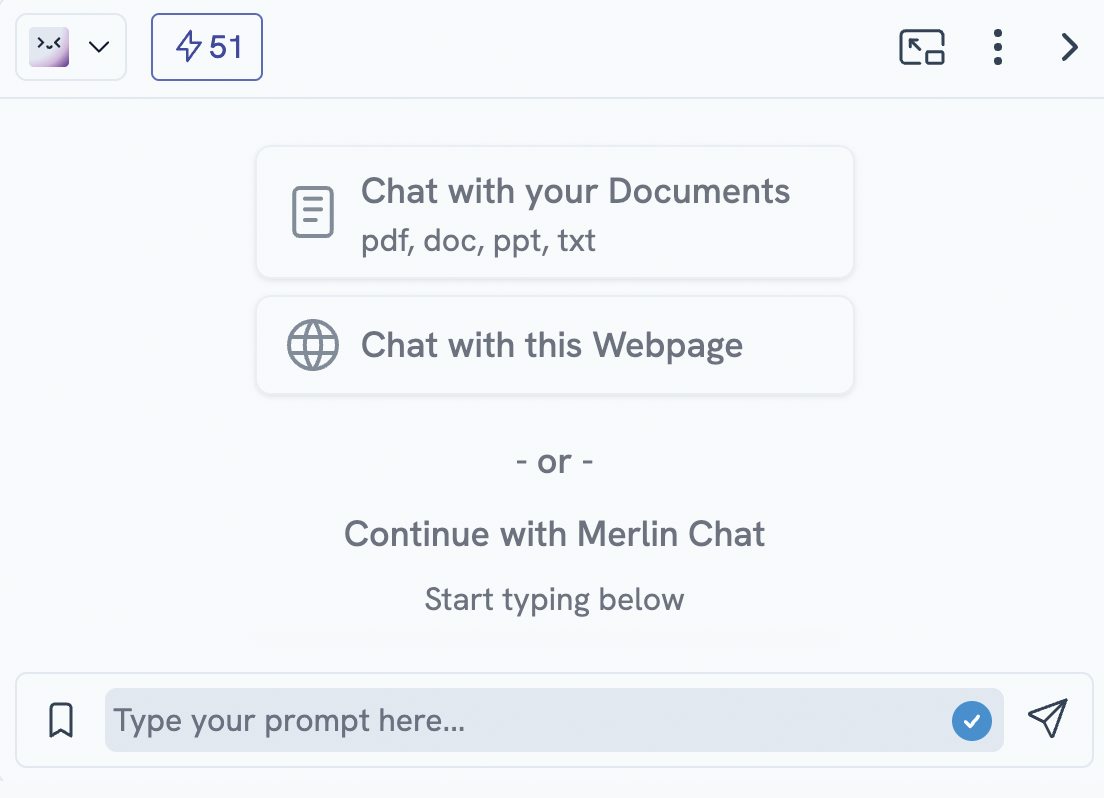Expand the dropdown chevron beside the avatar
This screenshot has height=798, width=1104.
point(99,47)
